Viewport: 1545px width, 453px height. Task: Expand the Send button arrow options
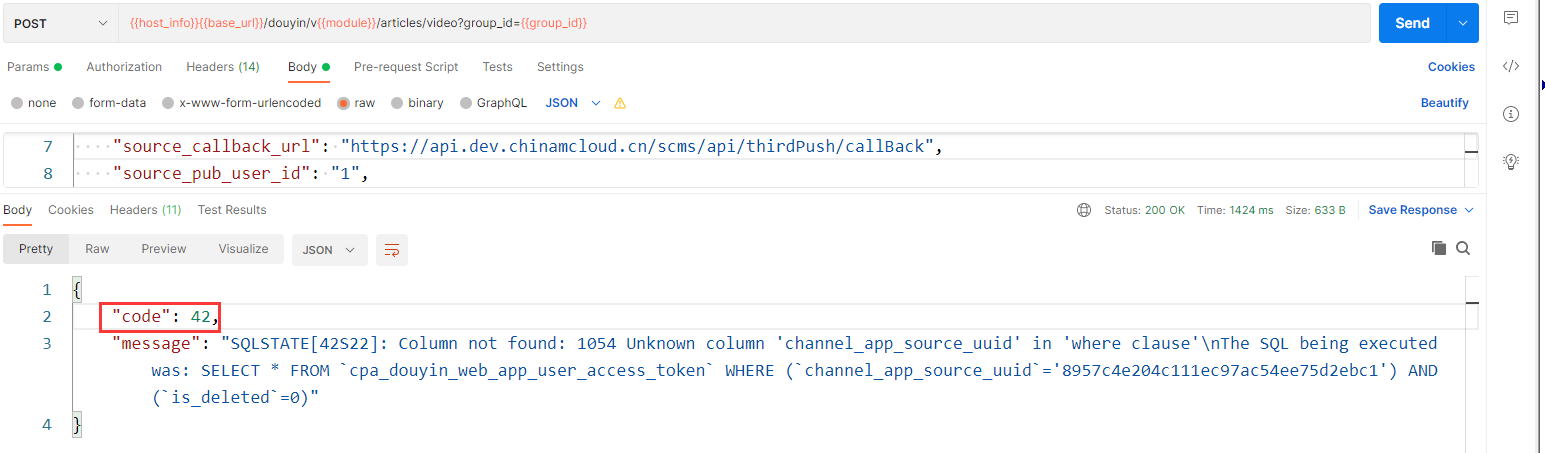point(1463,23)
